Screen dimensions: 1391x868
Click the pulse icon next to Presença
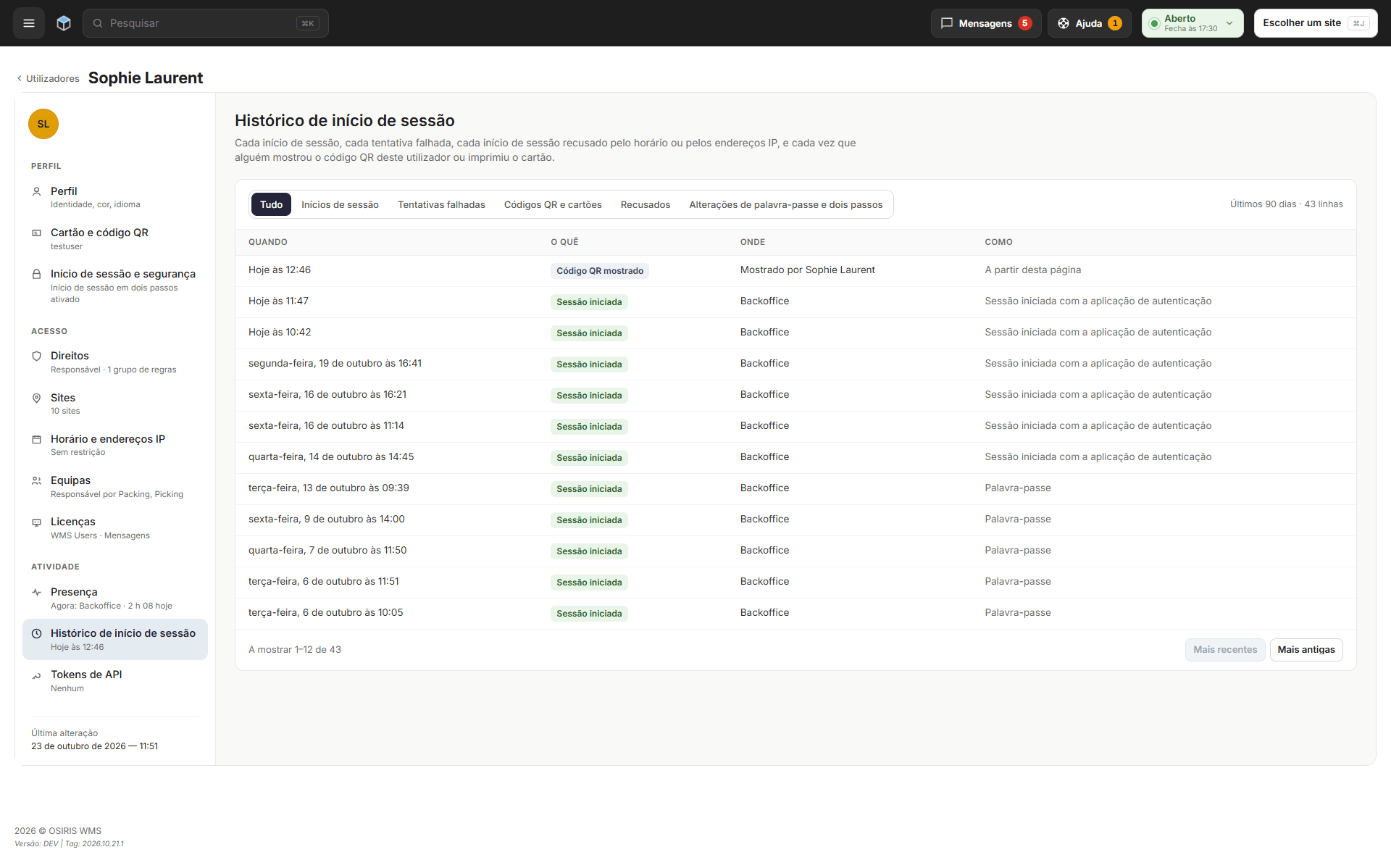coord(36,593)
